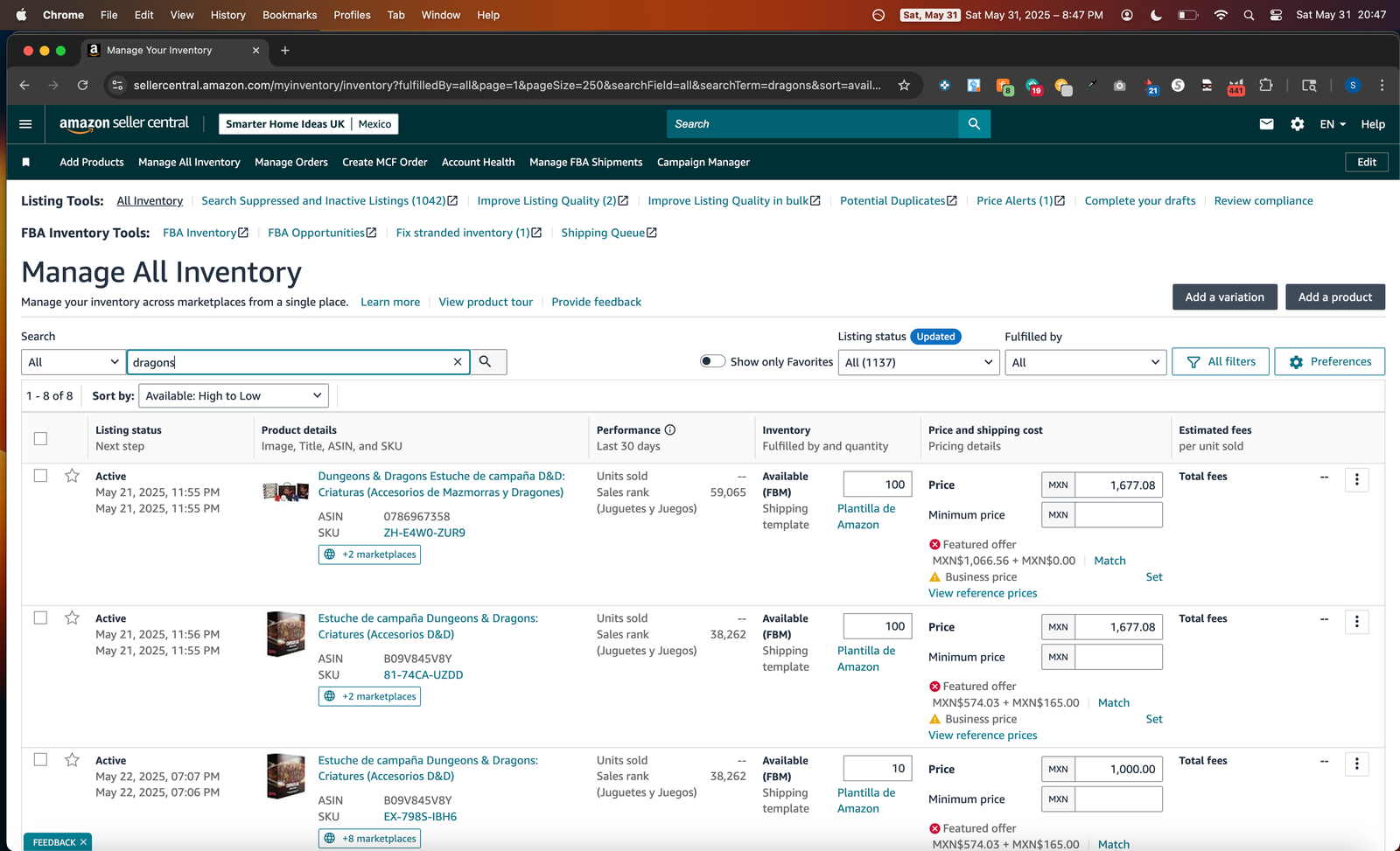Open Search Suppressed and Inactive Listings link
Screen dimensions: 1400x851
coord(330,201)
